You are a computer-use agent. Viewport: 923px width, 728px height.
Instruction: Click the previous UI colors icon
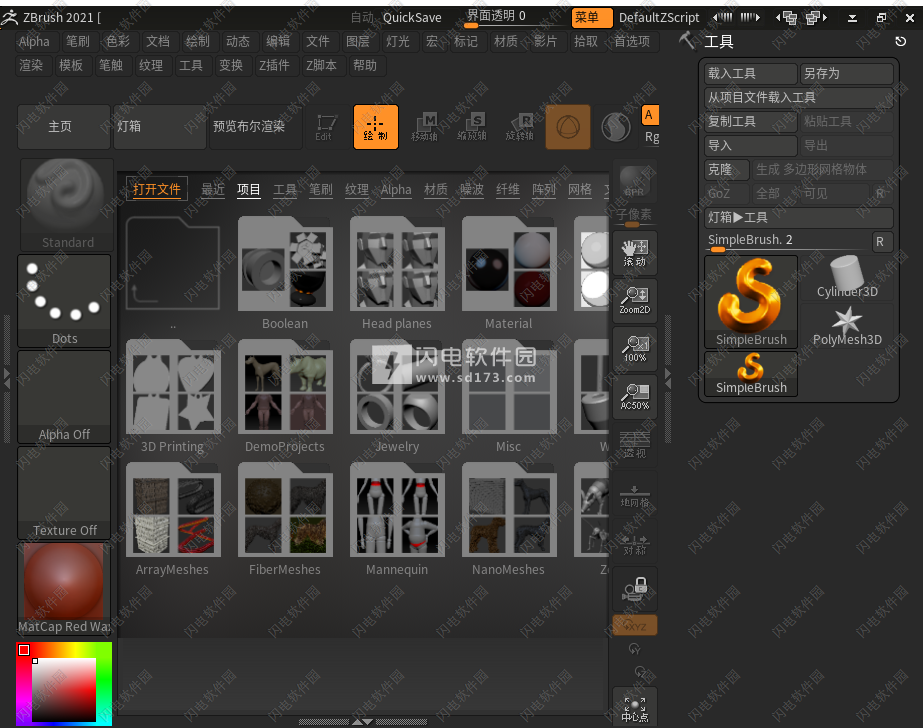(x=786, y=18)
